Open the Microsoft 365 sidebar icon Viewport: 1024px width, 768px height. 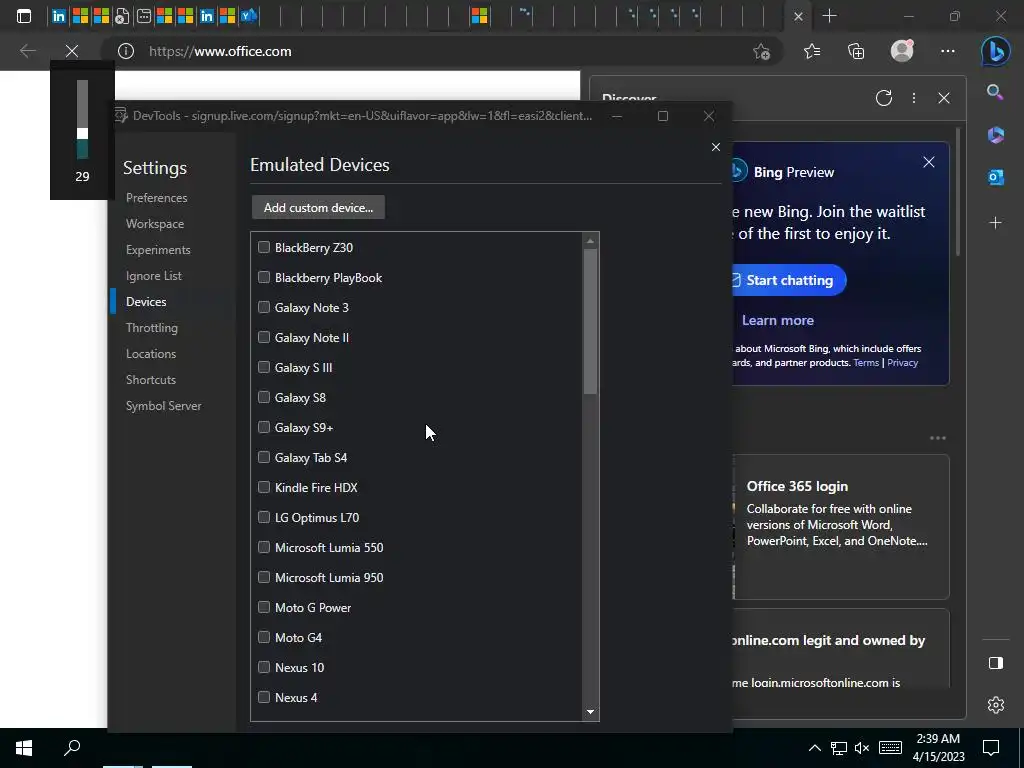tap(995, 135)
